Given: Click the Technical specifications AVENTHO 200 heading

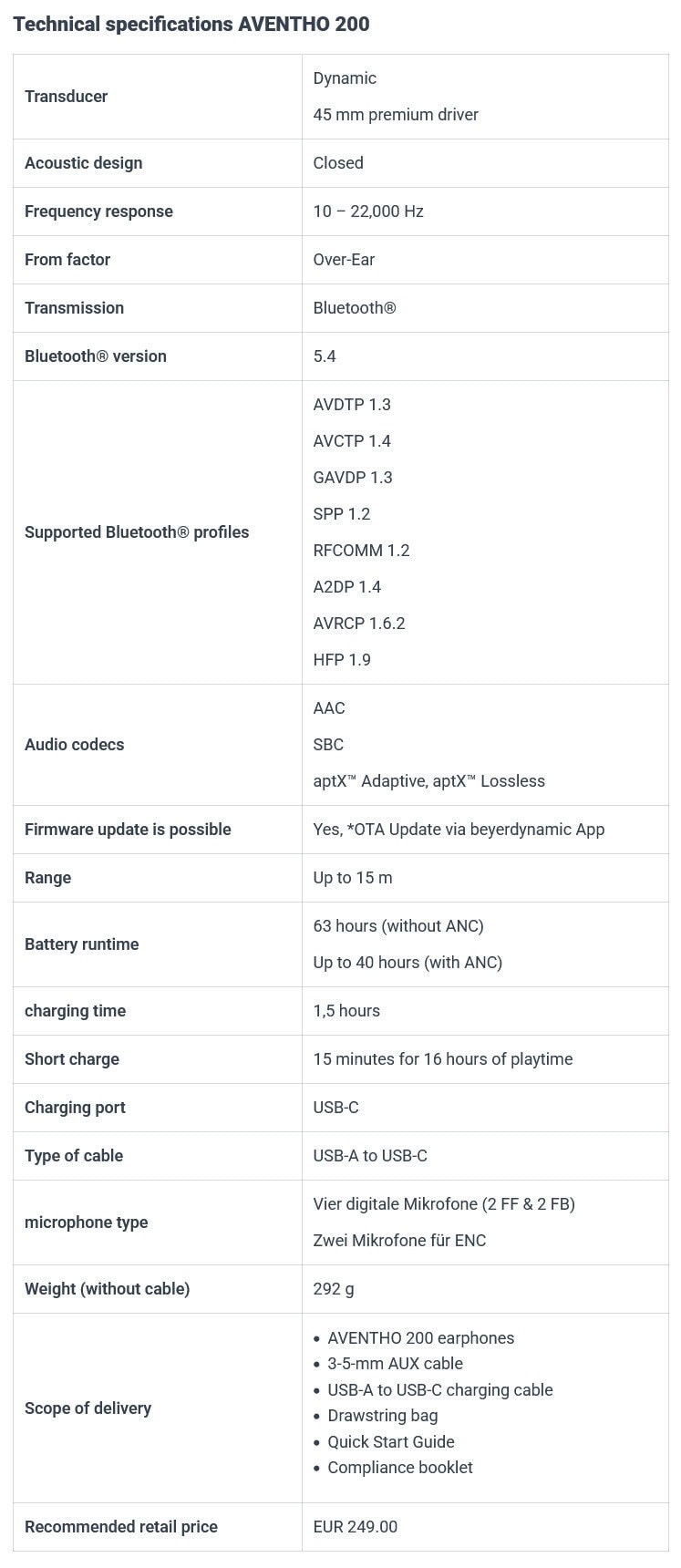Looking at the screenshot, I should pyautogui.click(x=191, y=25).
